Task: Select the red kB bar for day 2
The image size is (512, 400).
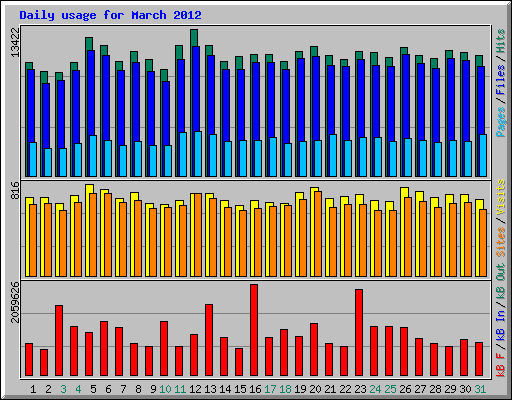Action: pyautogui.click(x=44, y=363)
